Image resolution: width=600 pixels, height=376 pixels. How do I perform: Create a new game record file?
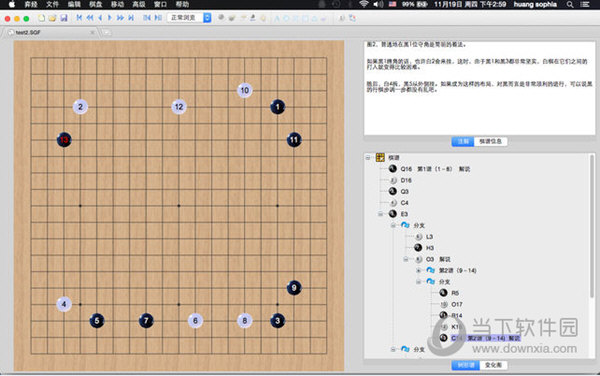[x=41, y=18]
